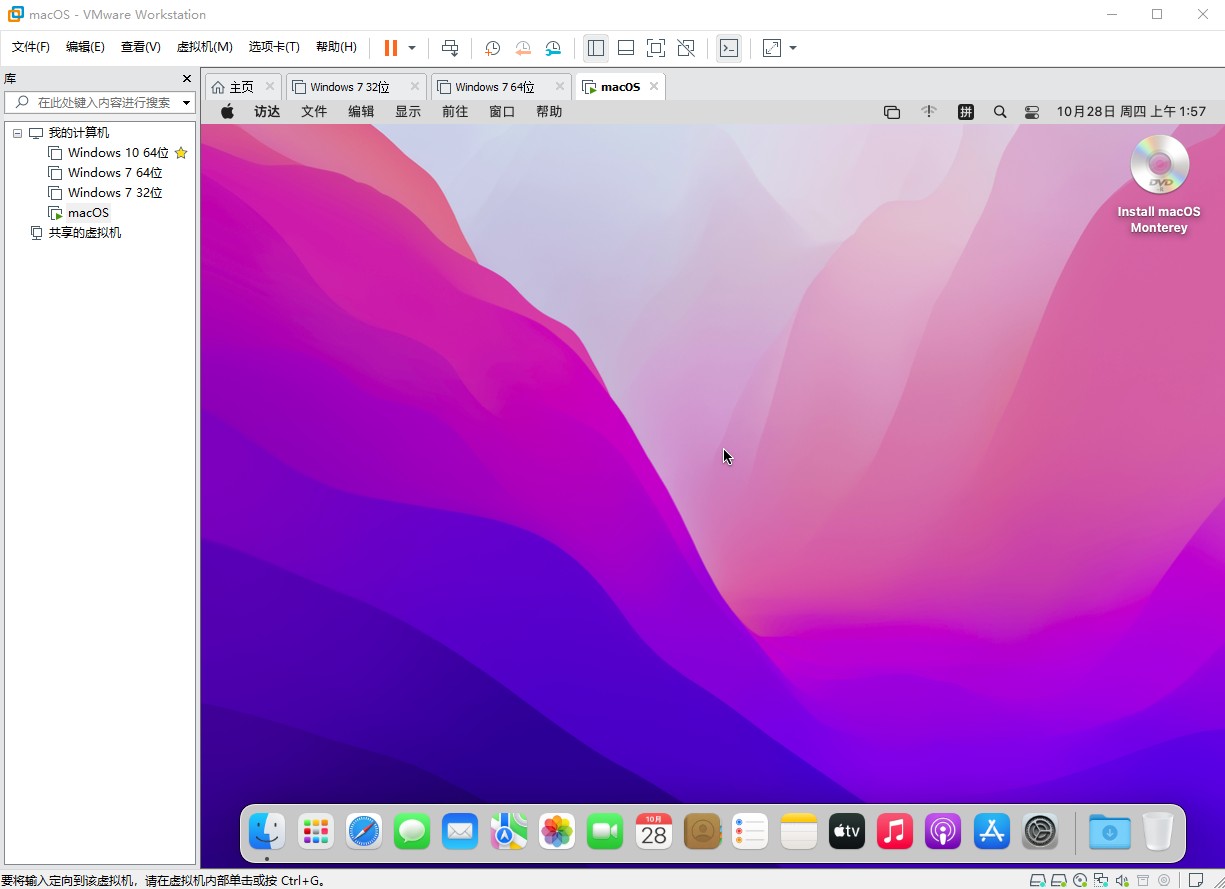Click the network adapter status icon
This screenshot has width=1225, height=889.
pyautogui.click(x=1100, y=881)
